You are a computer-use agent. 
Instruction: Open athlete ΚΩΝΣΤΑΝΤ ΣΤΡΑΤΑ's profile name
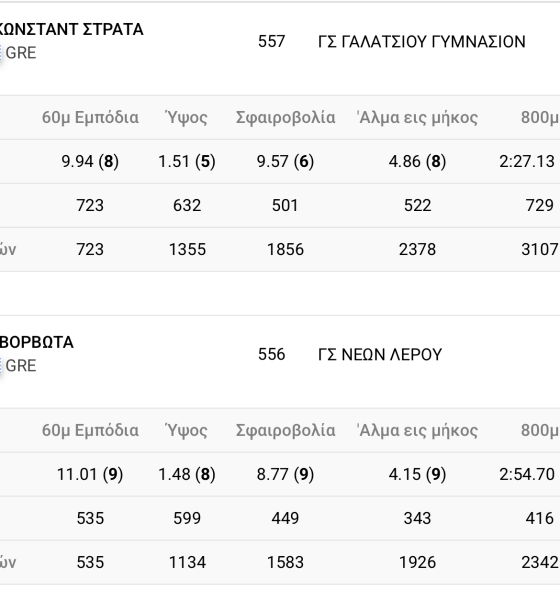coord(71,29)
